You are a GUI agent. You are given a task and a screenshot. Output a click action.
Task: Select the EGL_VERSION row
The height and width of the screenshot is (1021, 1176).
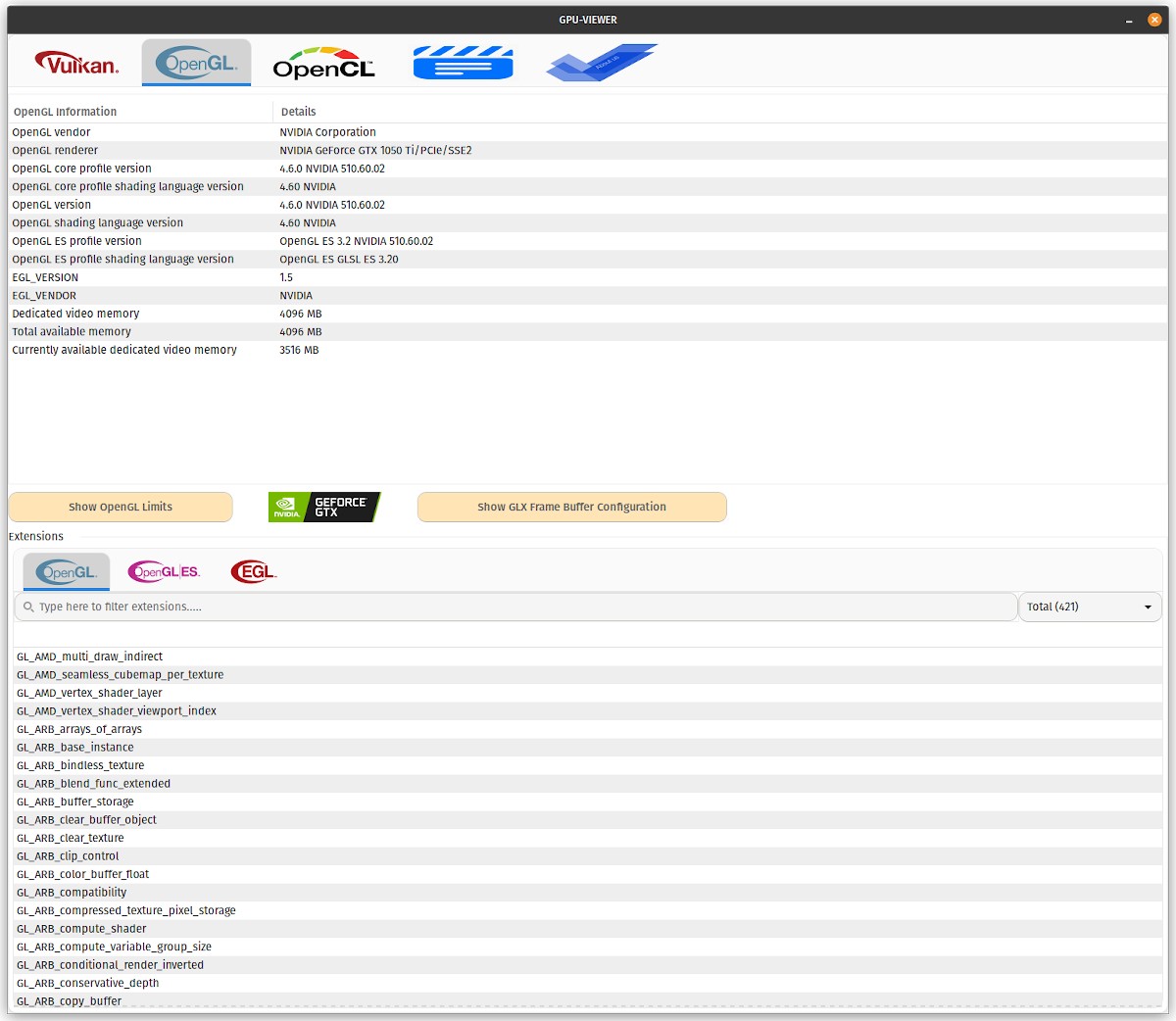coord(588,277)
